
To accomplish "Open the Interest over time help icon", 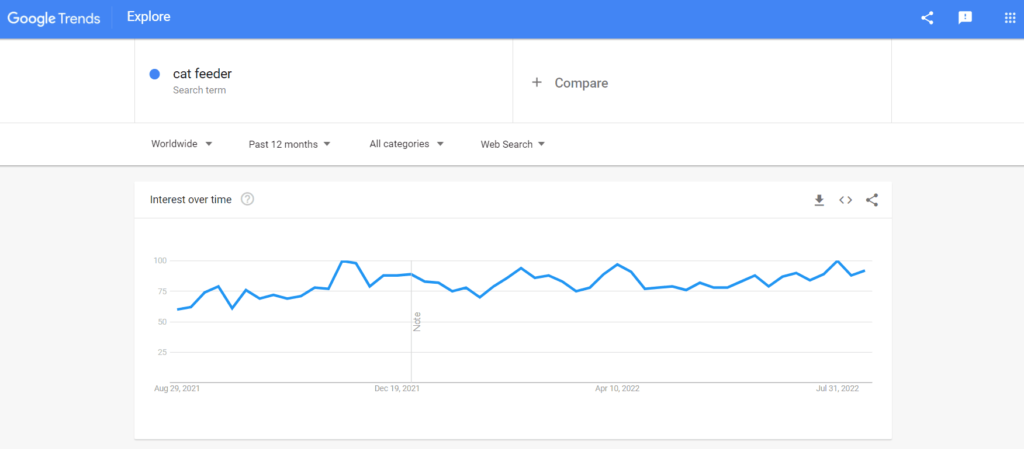I will click(248, 199).
